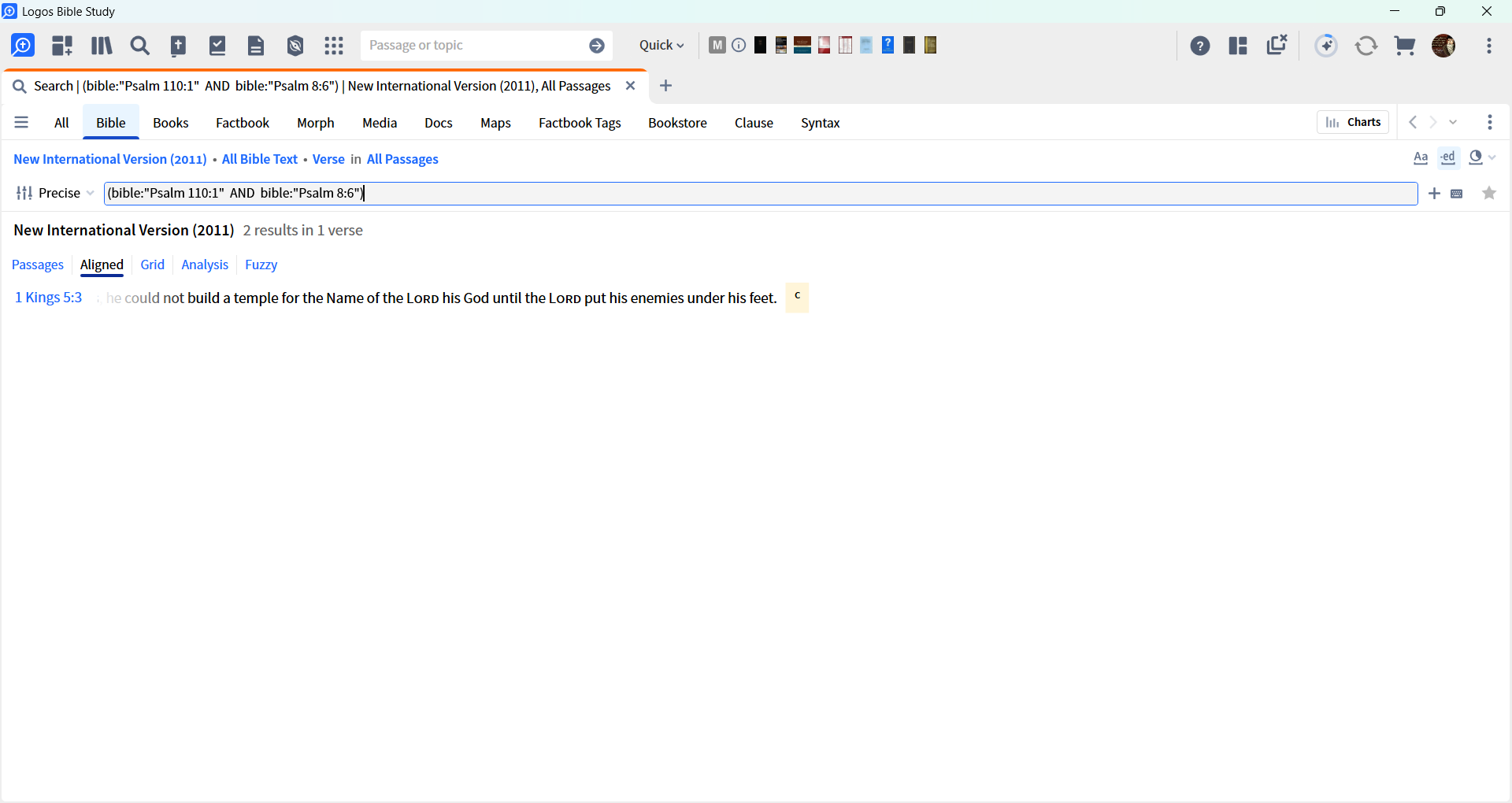The height and width of the screenshot is (803, 1512).
Task: Open search panel hamburger menu
Action: [21, 123]
